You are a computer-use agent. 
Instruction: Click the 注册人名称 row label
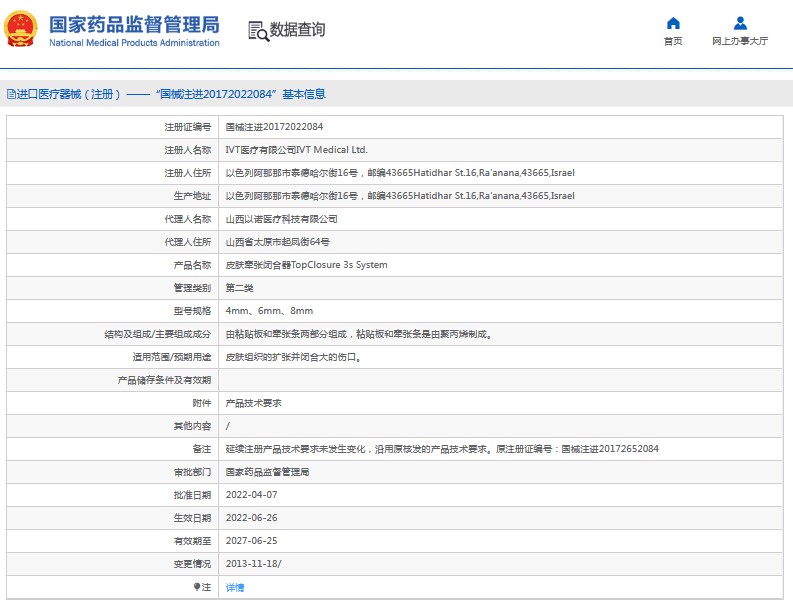(x=188, y=150)
